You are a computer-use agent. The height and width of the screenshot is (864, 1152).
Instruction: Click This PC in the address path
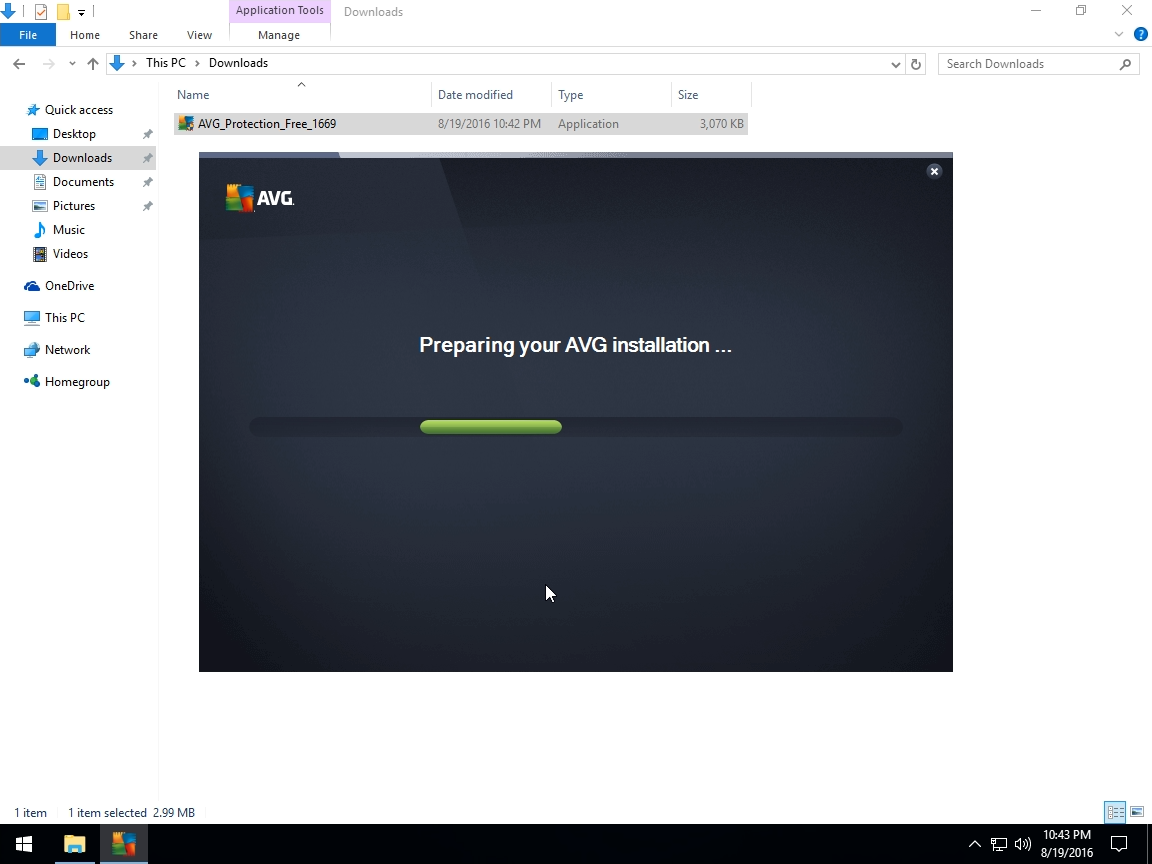click(x=166, y=63)
